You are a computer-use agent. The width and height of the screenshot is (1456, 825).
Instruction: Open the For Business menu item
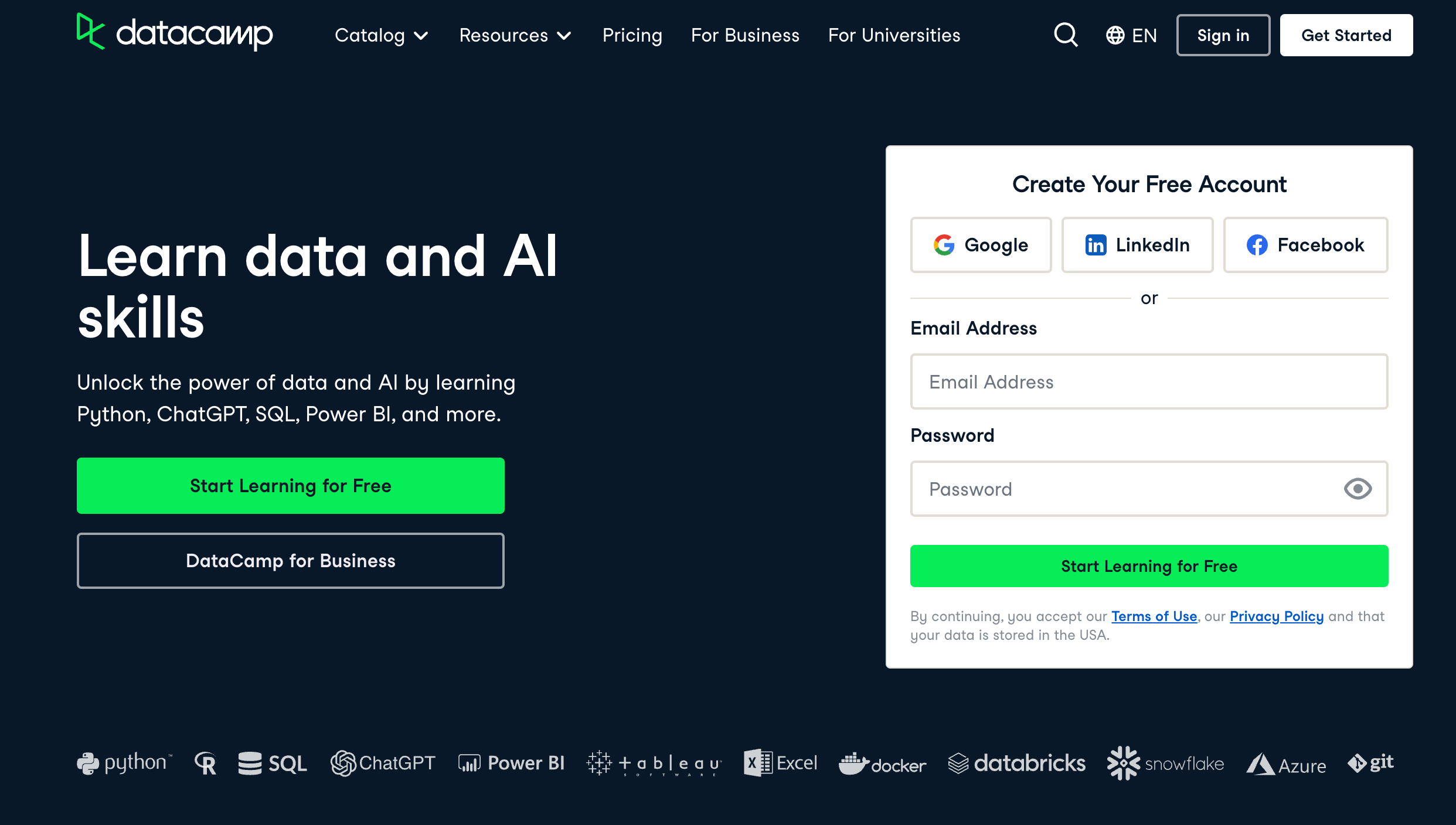click(744, 35)
